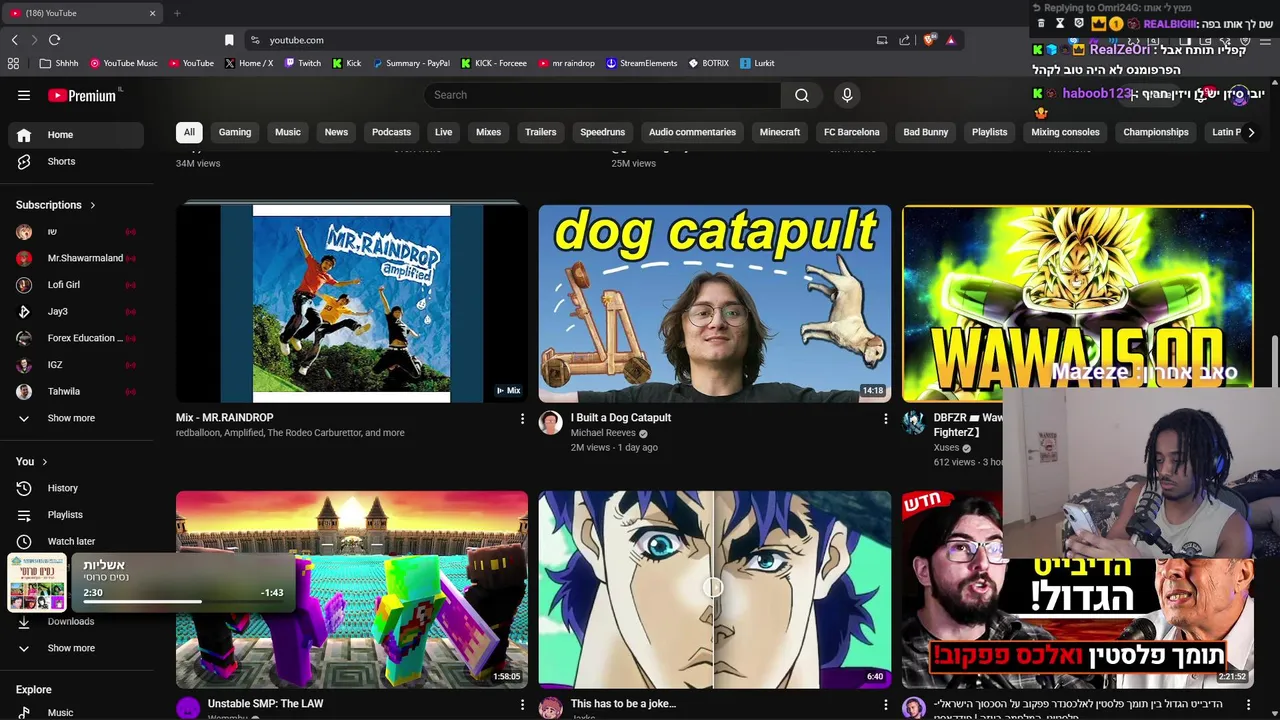Image resolution: width=1280 pixels, height=720 pixels.
Task: Open the IGZ subscription
Action: point(76,365)
